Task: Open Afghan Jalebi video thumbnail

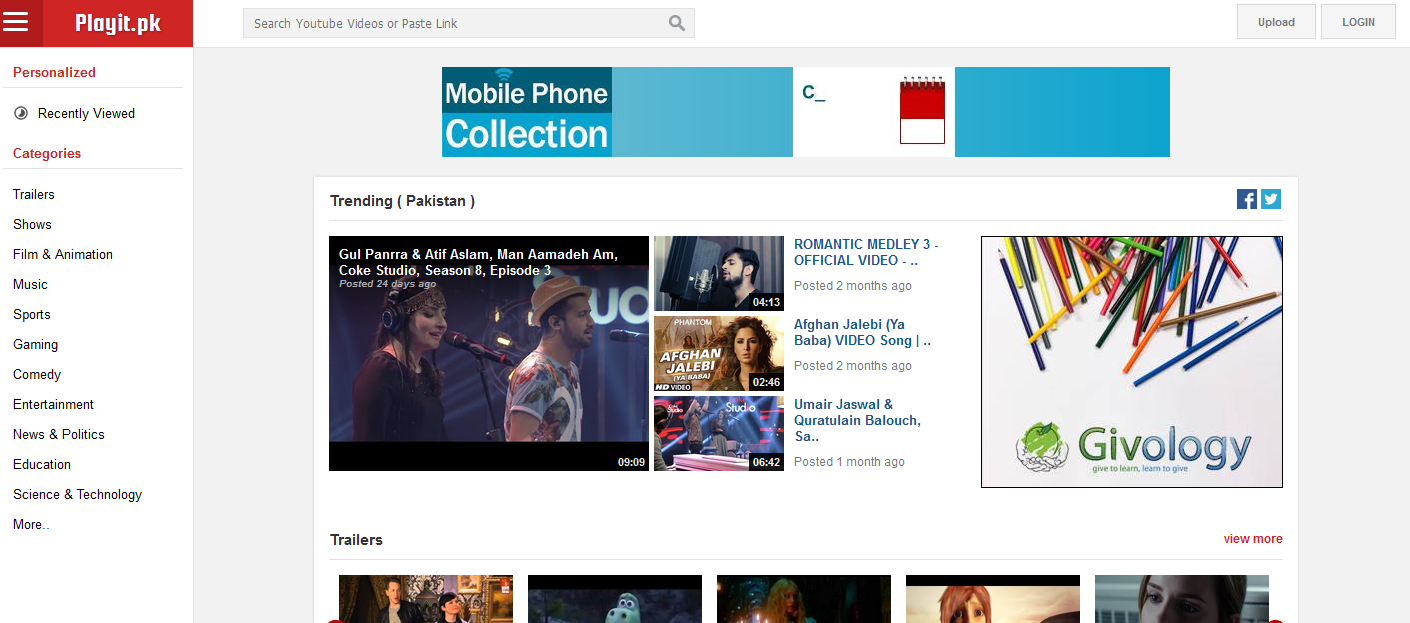Action: (719, 353)
